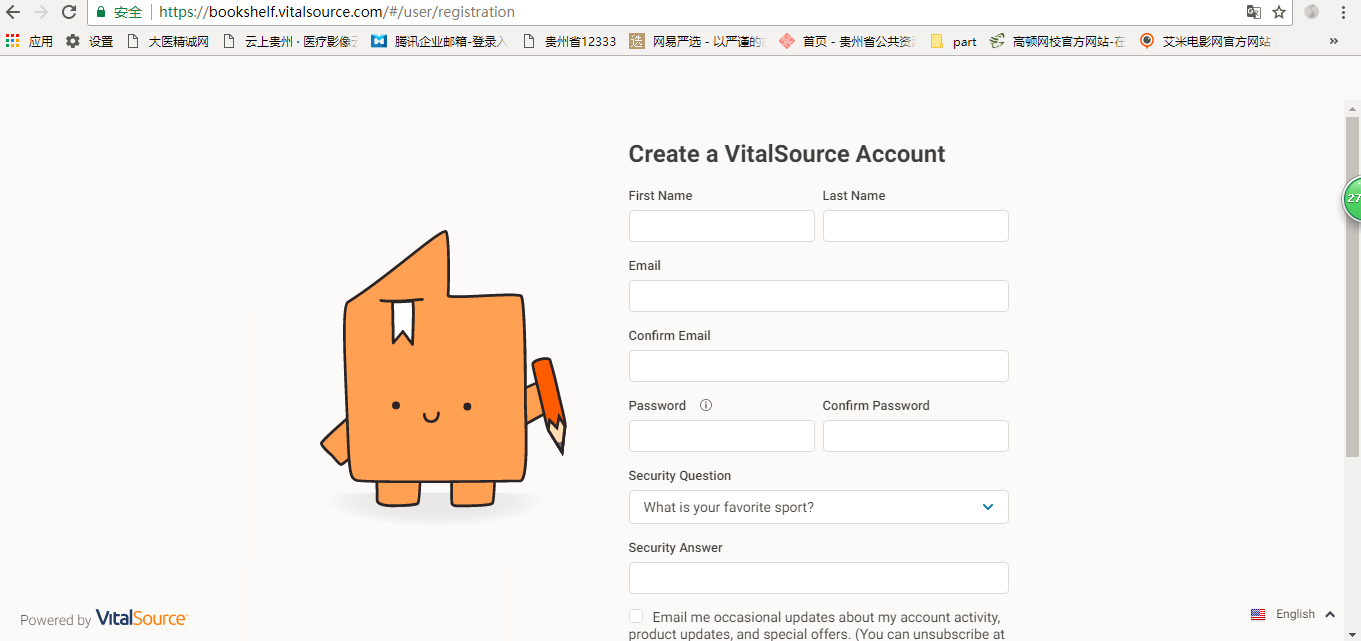Click the Security Answer field

(818, 578)
